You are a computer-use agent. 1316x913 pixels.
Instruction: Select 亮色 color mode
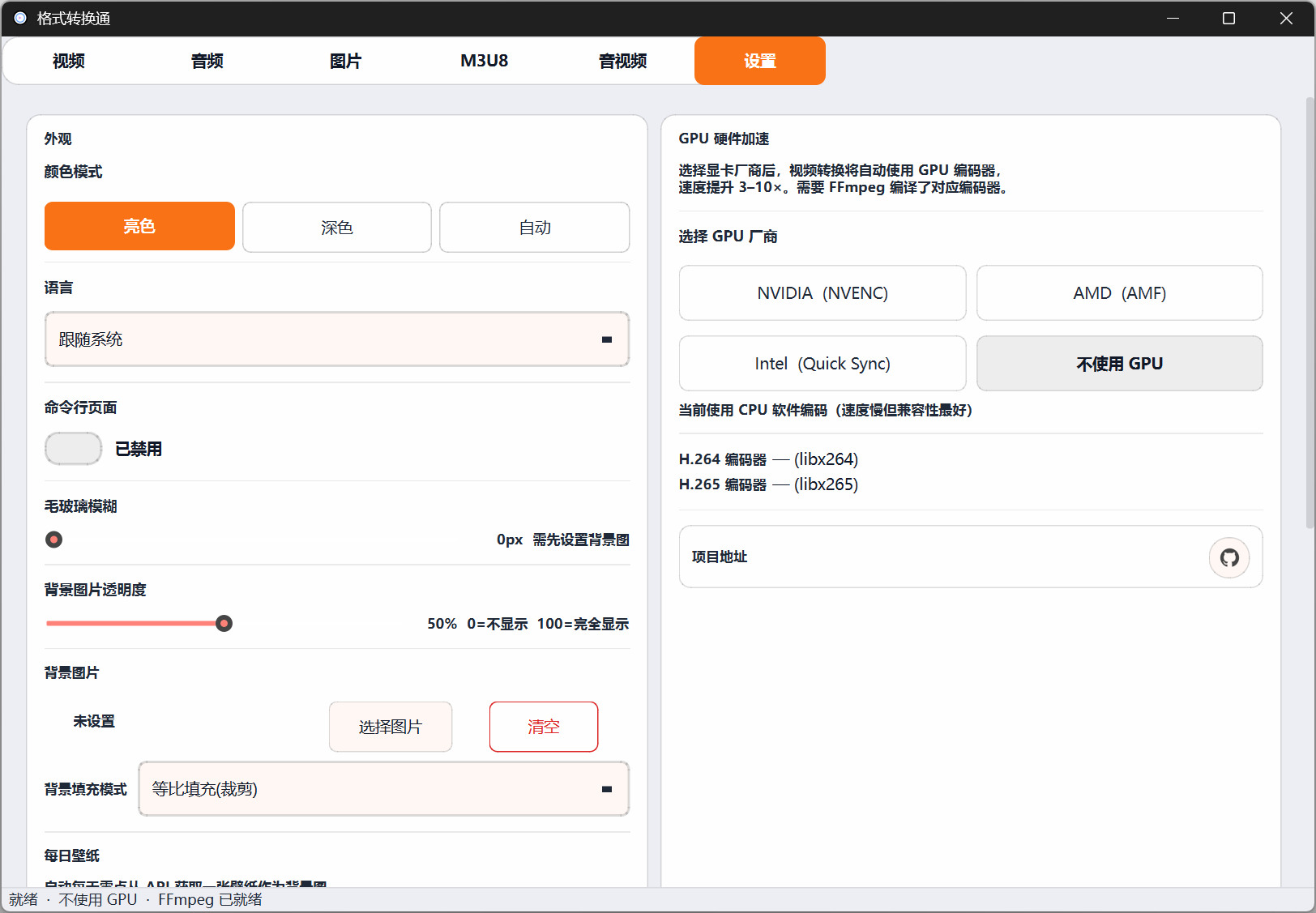click(139, 226)
